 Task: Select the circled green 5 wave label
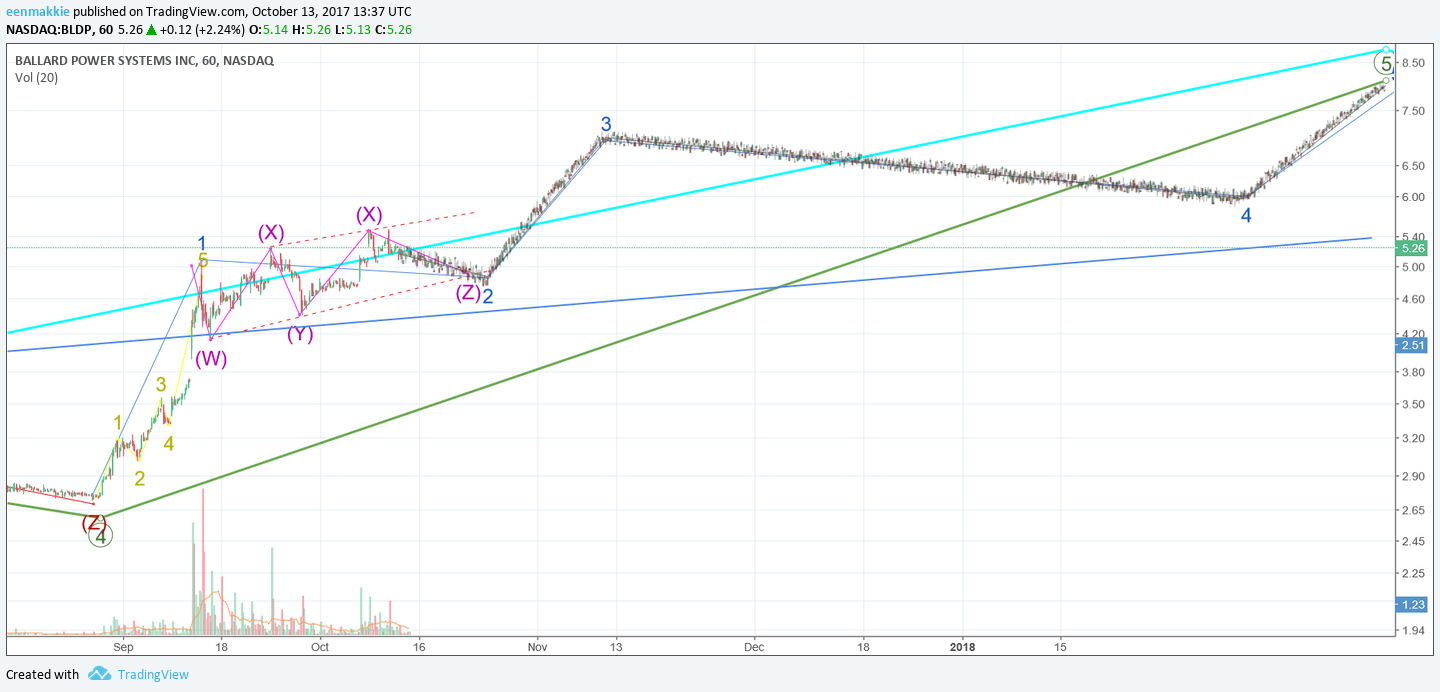pyautogui.click(x=1384, y=63)
